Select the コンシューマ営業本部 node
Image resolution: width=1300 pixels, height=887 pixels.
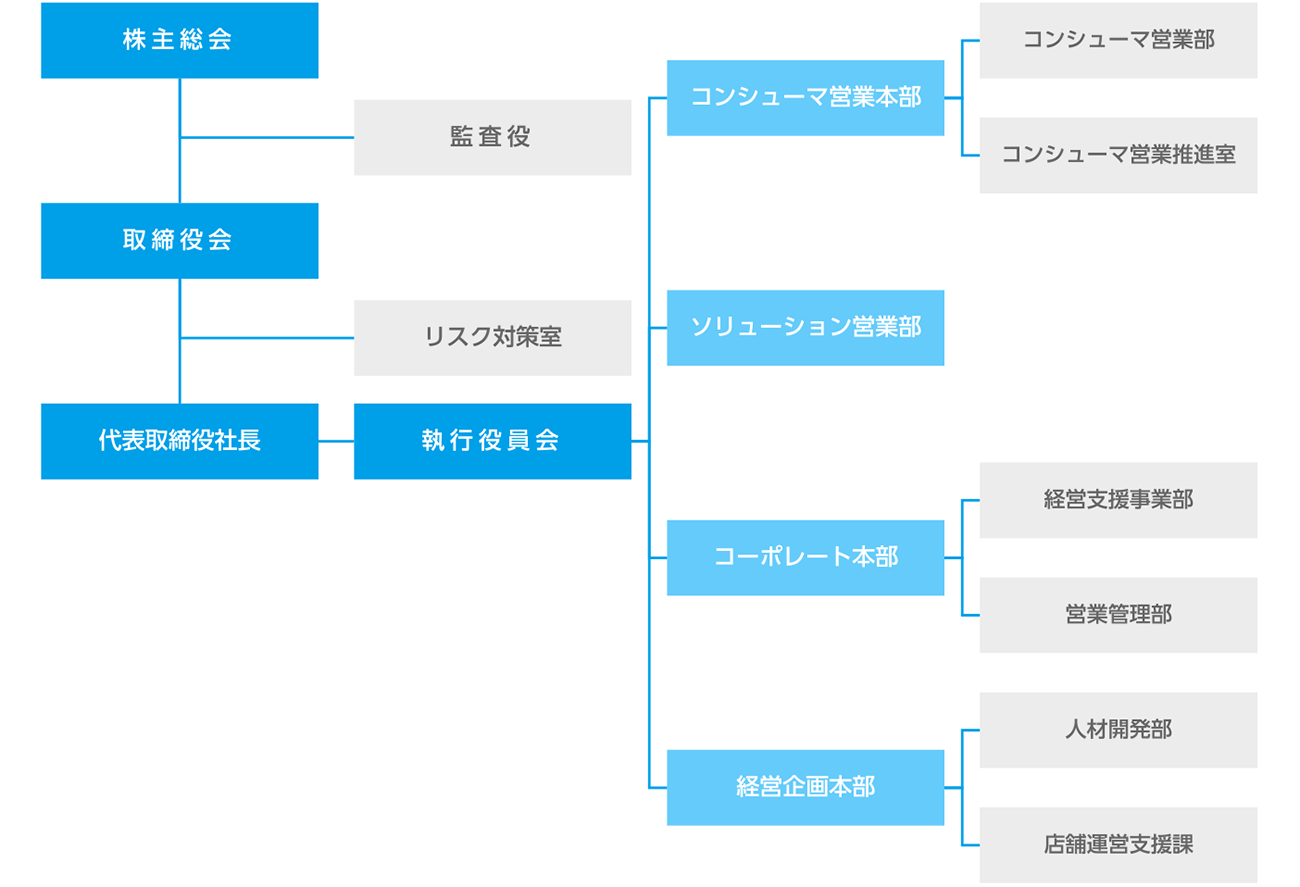click(x=805, y=98)
